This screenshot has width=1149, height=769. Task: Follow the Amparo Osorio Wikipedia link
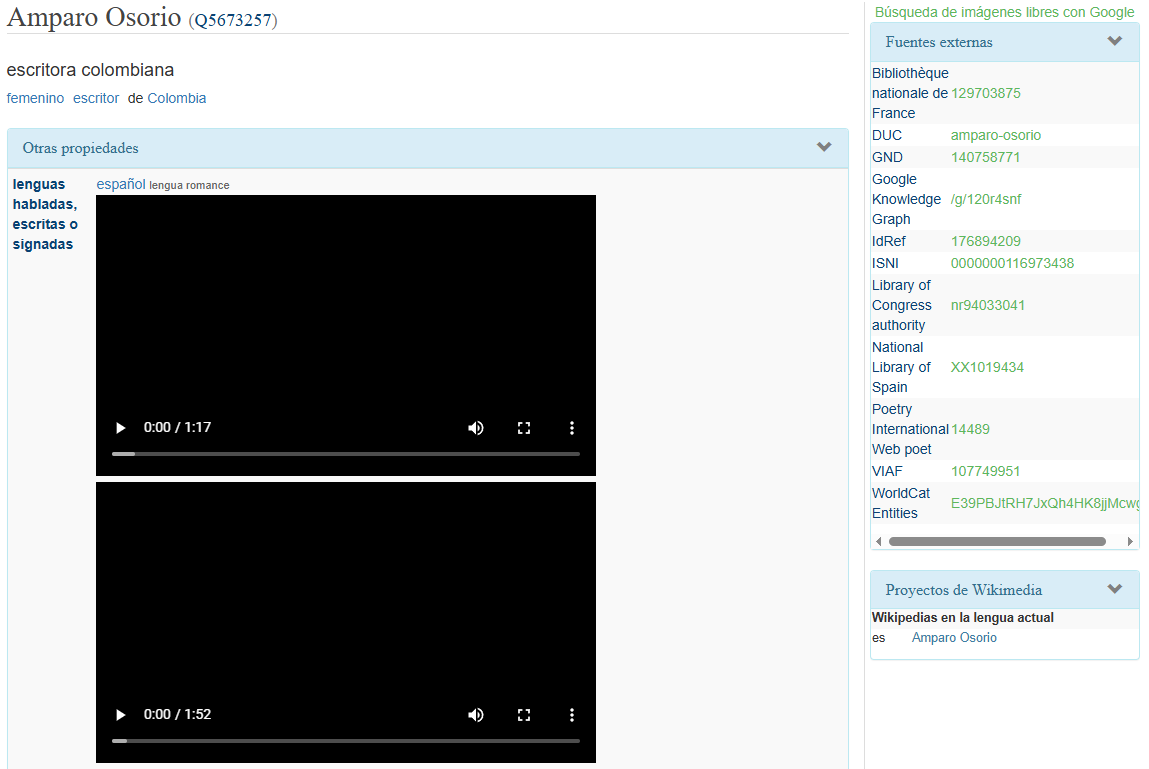(x=954, y=638)
